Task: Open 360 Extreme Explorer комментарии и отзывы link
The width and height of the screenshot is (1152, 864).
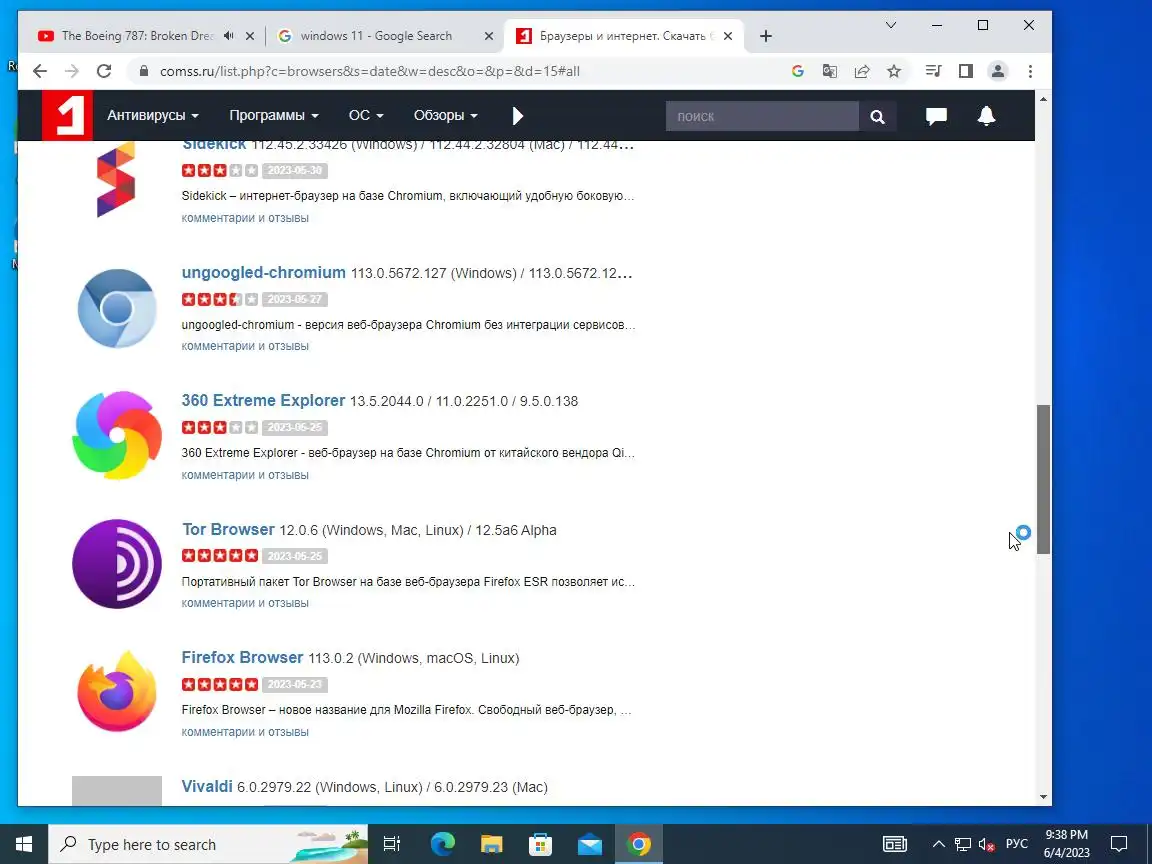Action: (x=245, y=475)
